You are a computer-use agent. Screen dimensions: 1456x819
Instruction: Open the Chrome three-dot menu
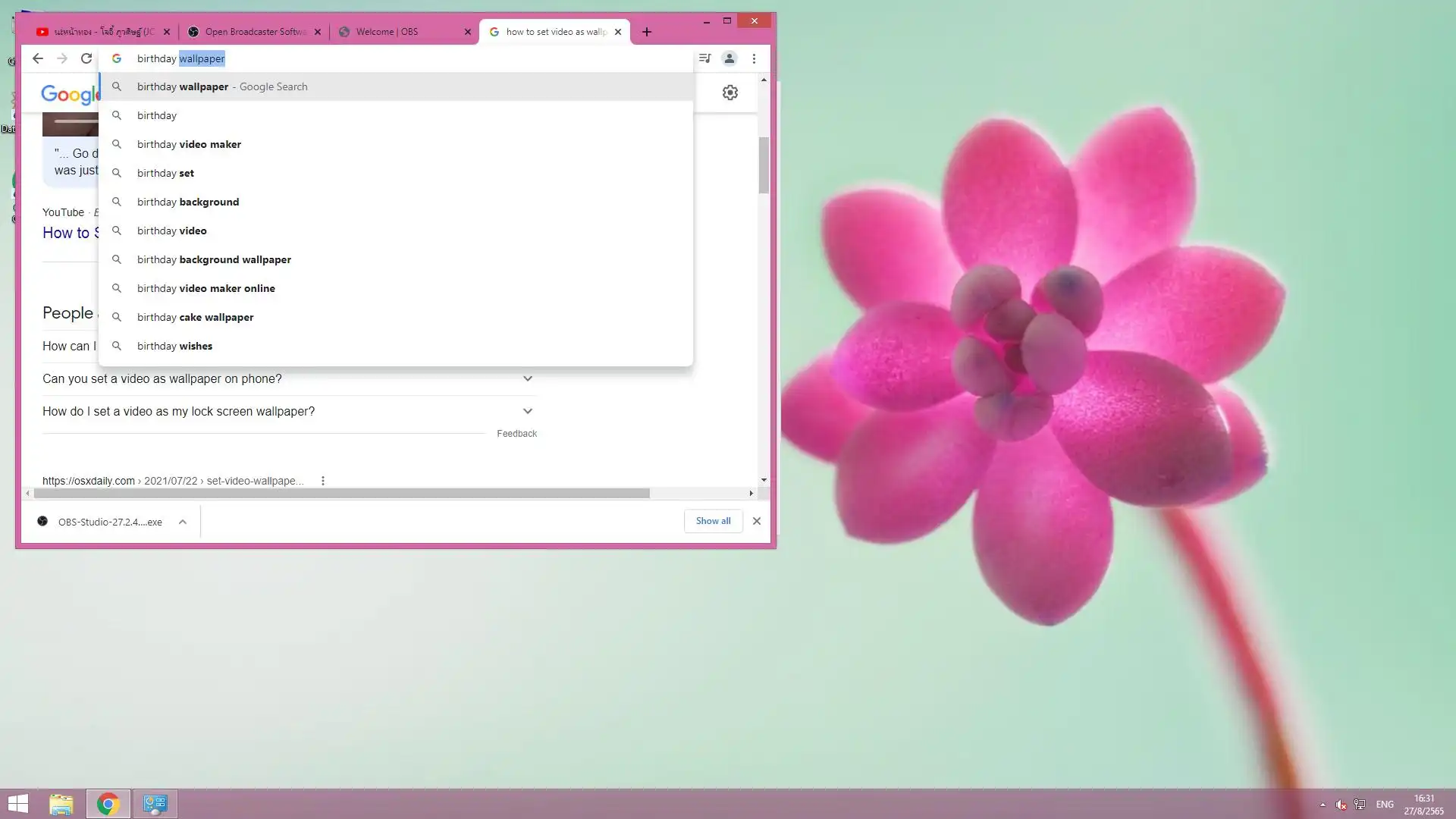click(x=754, y=58)
